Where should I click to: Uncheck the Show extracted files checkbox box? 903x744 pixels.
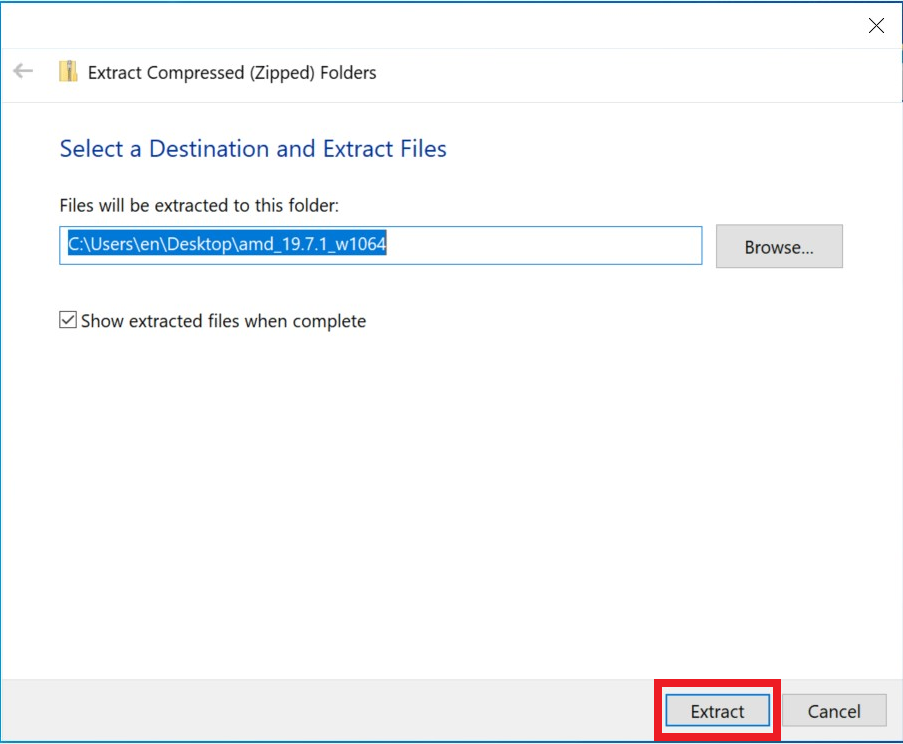(x=68, y=321)
